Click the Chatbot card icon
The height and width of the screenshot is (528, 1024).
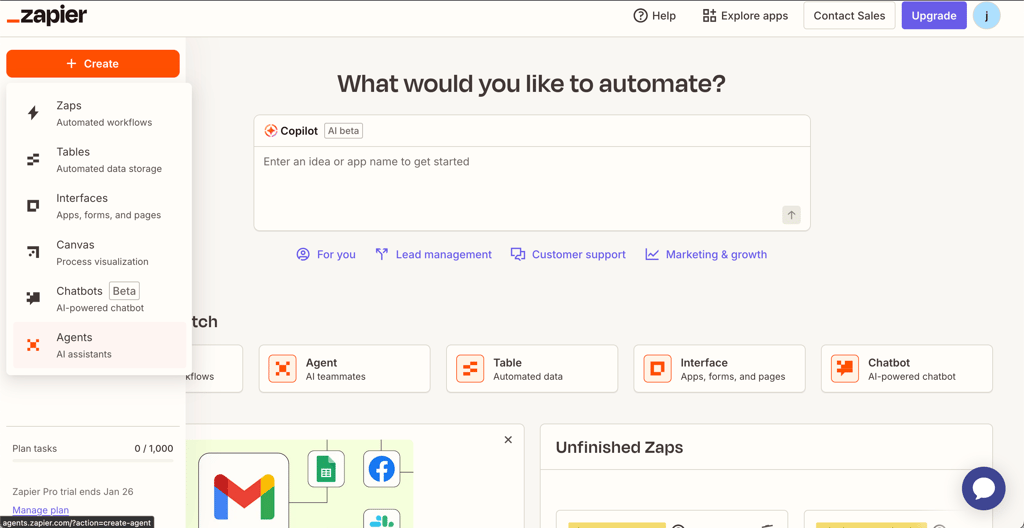(x=844, y=369)
